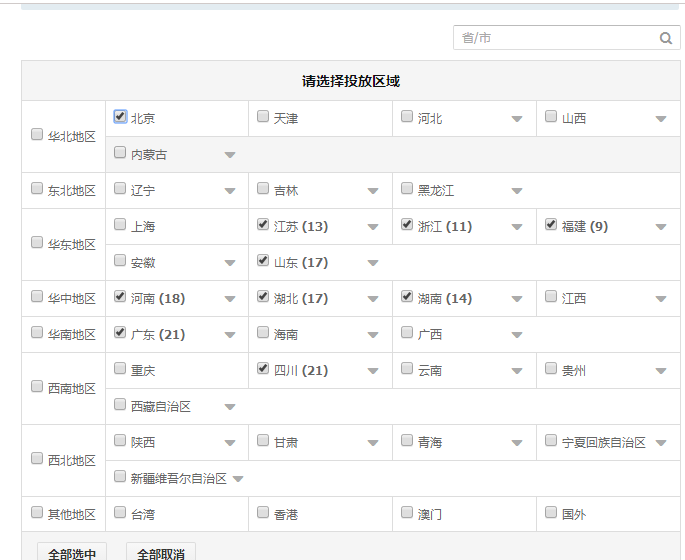
Task: Uncheck the 北京 checkbox
Action: coord(120,116)
